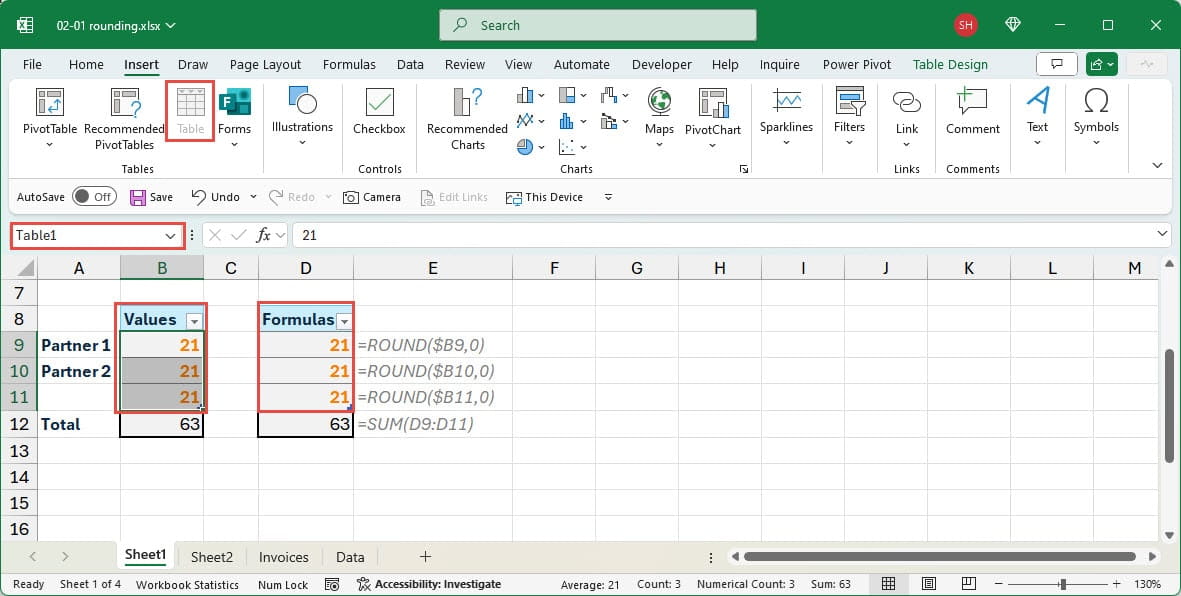Viewport: 1181px width, 596px height.
Task: Switch to the Invoices sheet tab
Action: pos(283,557)
